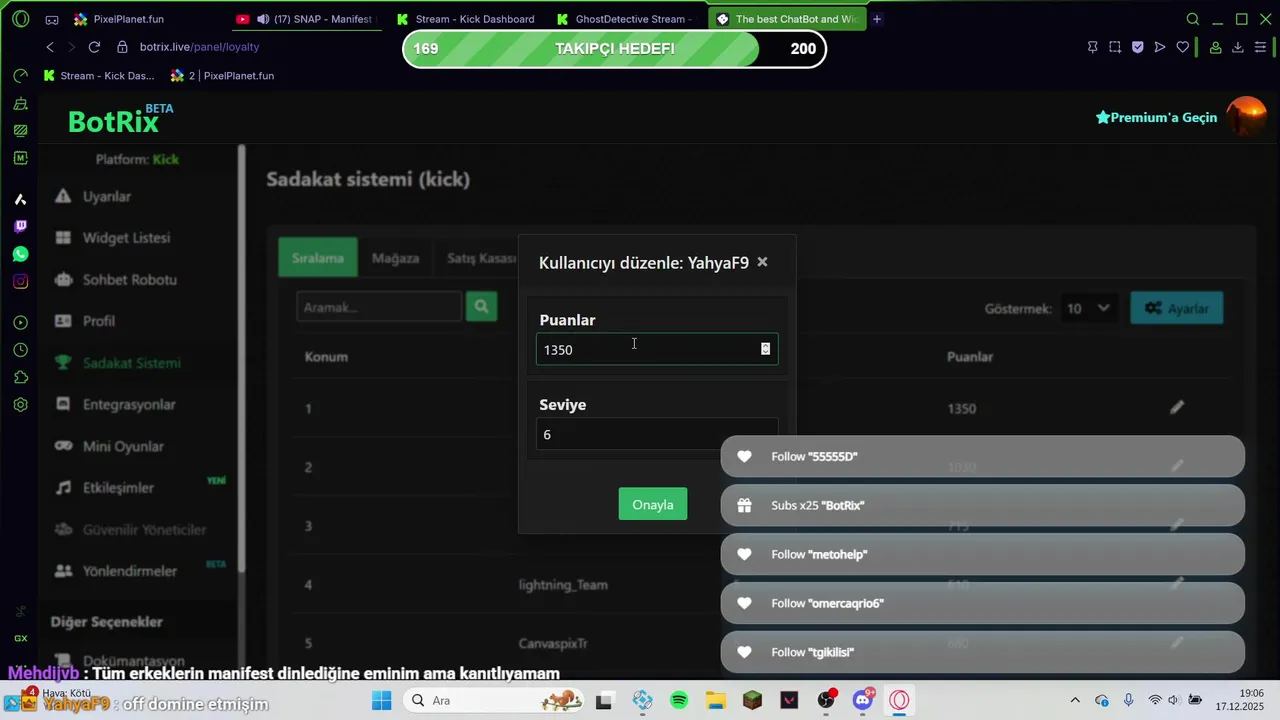Image resolution: width=1280 pixels, height=720 pixels.
Task: Click the snapshot capture icon
Action: coord(1114,47)
